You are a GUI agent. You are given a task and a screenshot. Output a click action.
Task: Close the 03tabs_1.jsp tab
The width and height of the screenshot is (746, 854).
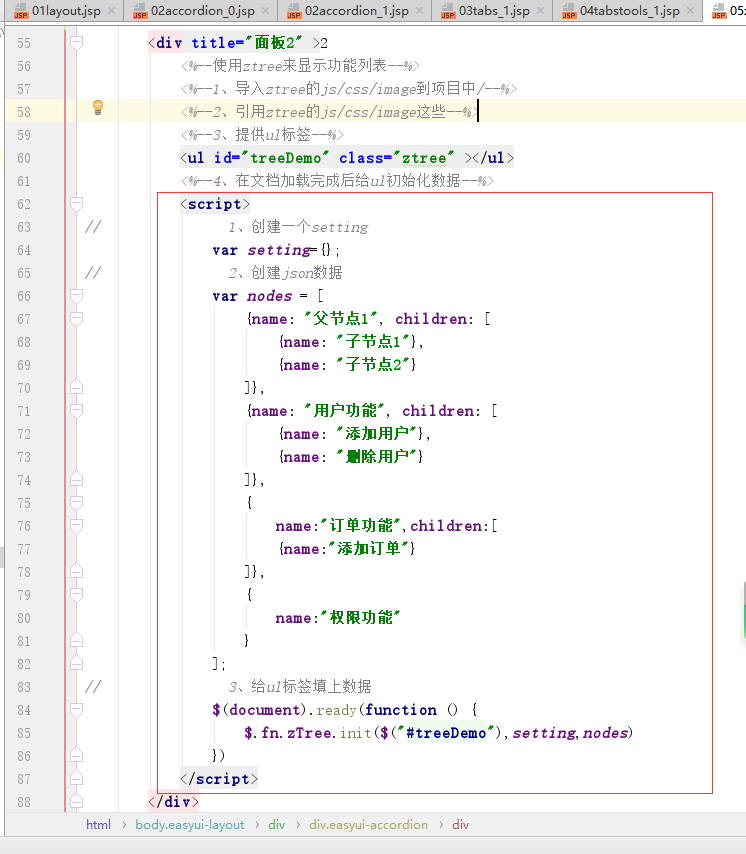[x=541, y=11]
